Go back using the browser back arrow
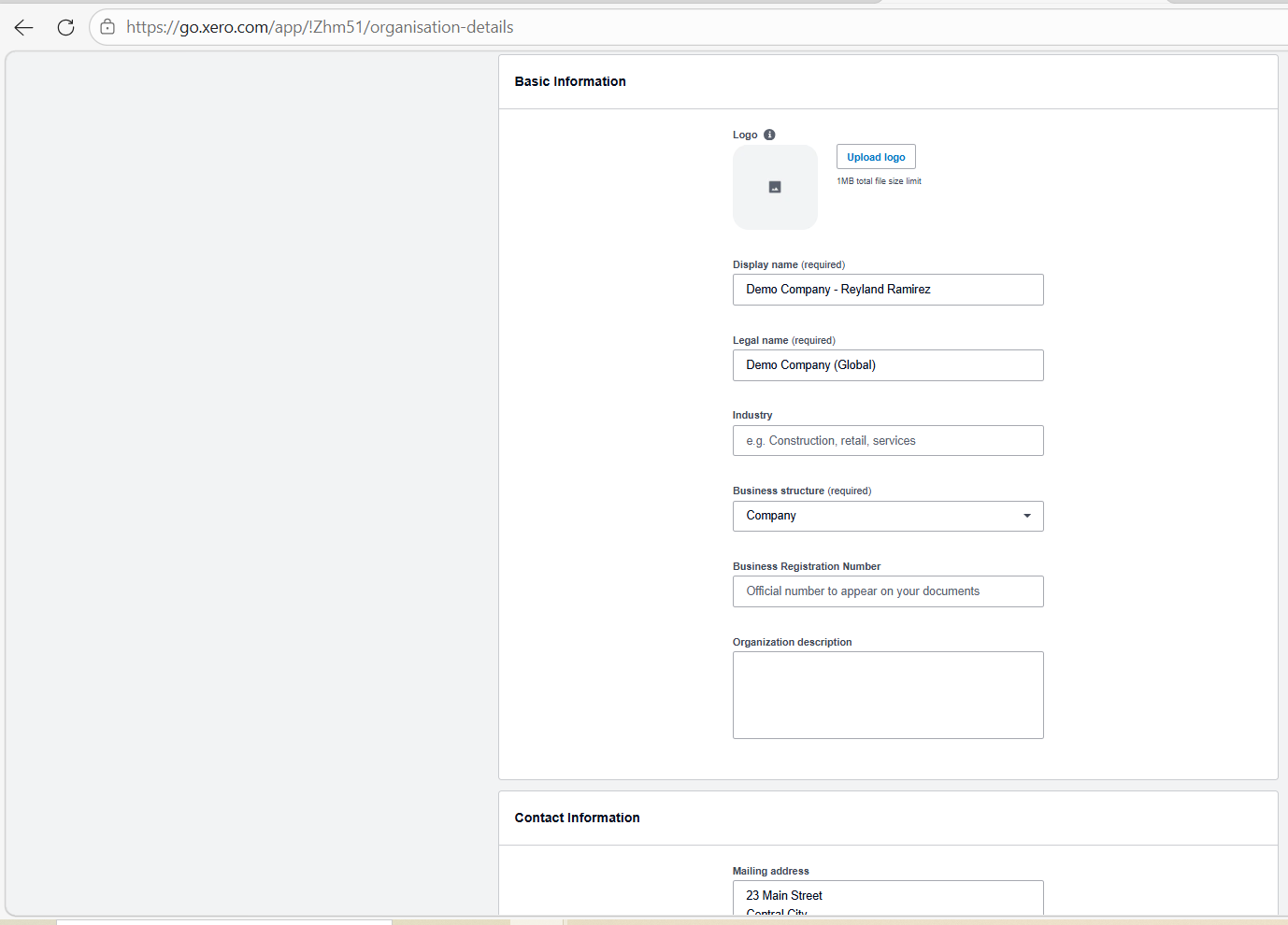The width and height of the screenshot is (1288, 925). tap(24, 27)
